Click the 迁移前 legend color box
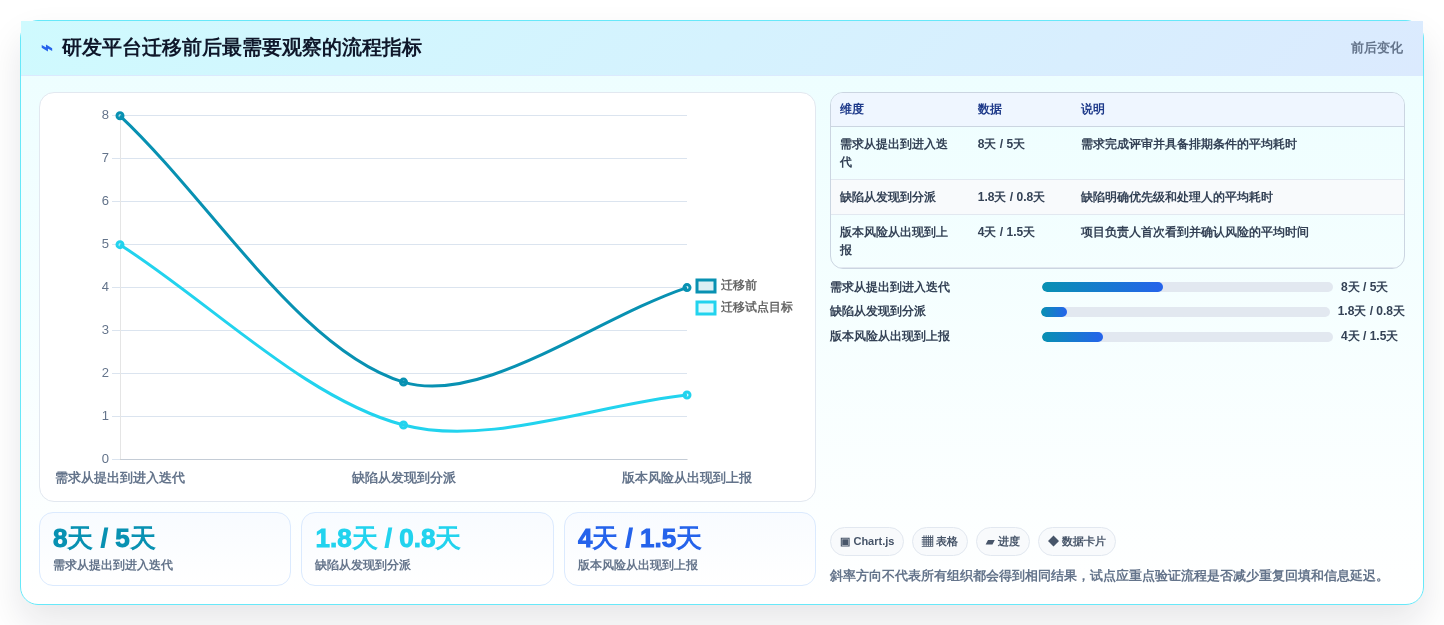This screenshot has height=625, width=1444. coord(706,286)
